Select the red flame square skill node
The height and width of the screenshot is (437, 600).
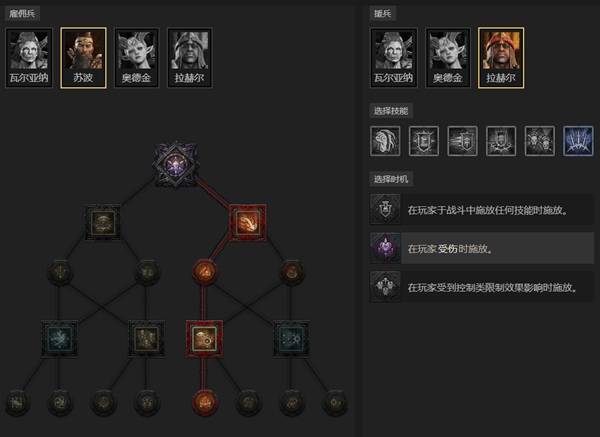click(248, 223)
